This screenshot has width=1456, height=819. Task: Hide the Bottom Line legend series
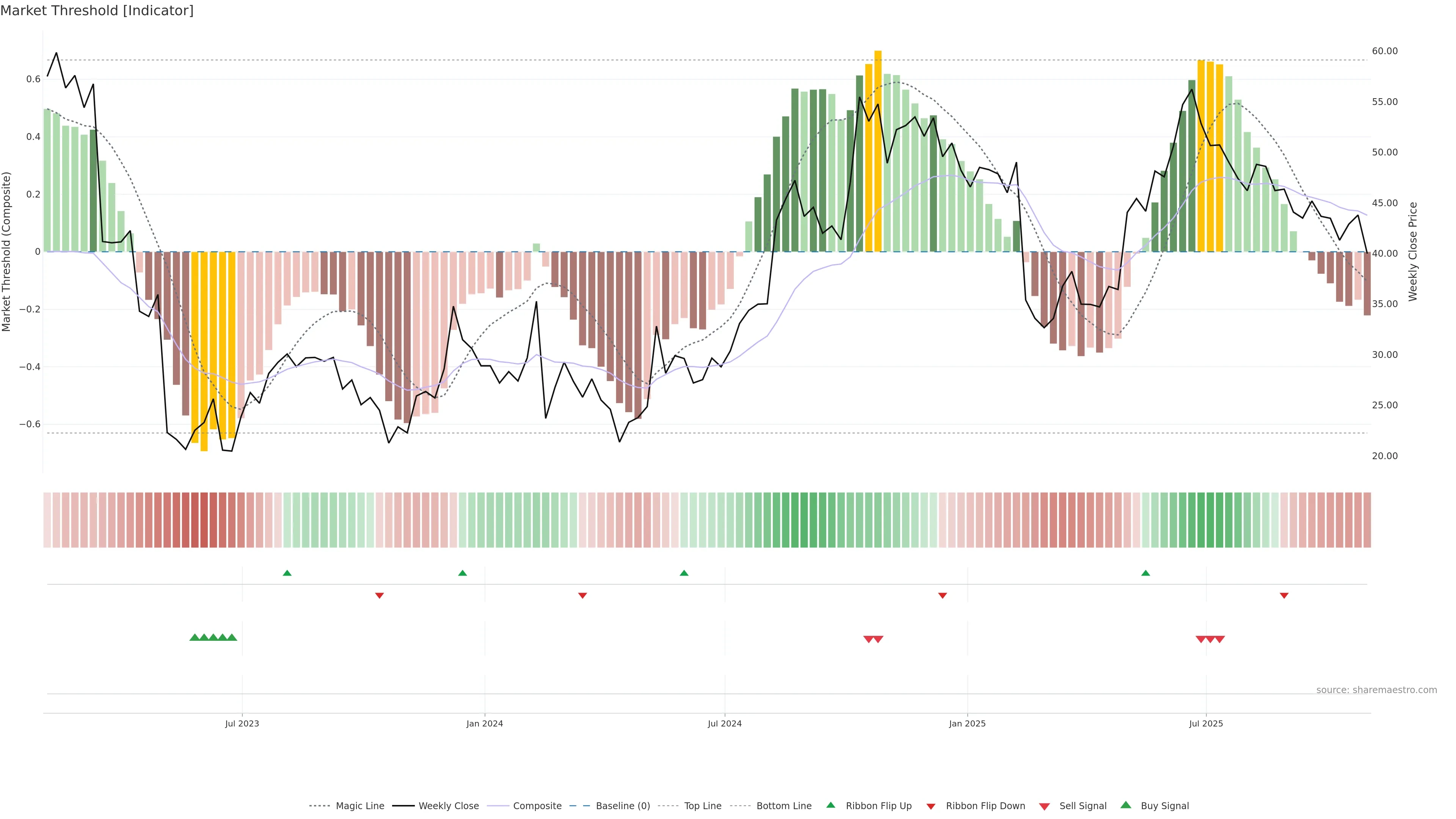(x=783, y=806)
